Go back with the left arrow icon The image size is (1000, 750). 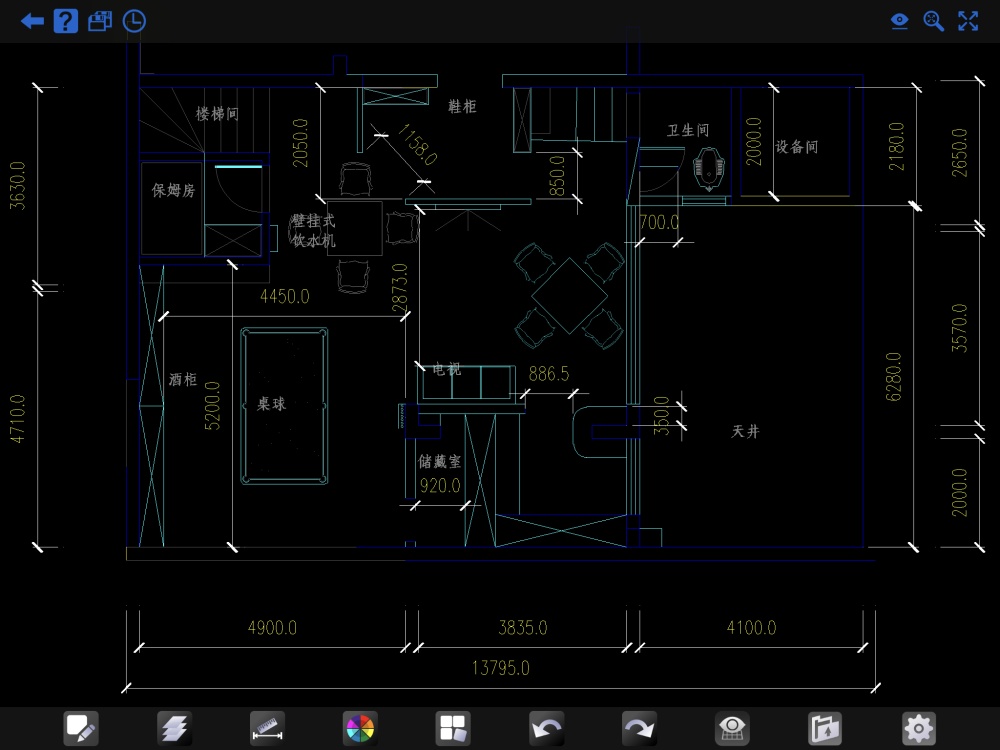click(32, 21)
